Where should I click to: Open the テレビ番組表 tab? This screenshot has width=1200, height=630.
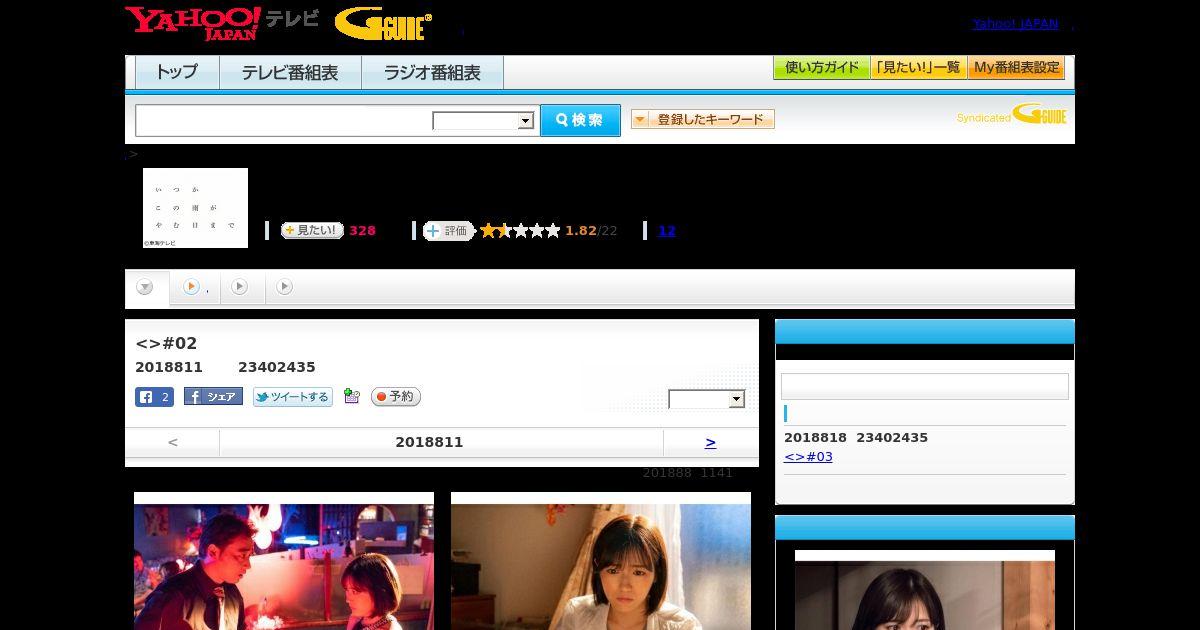(x=290, y=73)
